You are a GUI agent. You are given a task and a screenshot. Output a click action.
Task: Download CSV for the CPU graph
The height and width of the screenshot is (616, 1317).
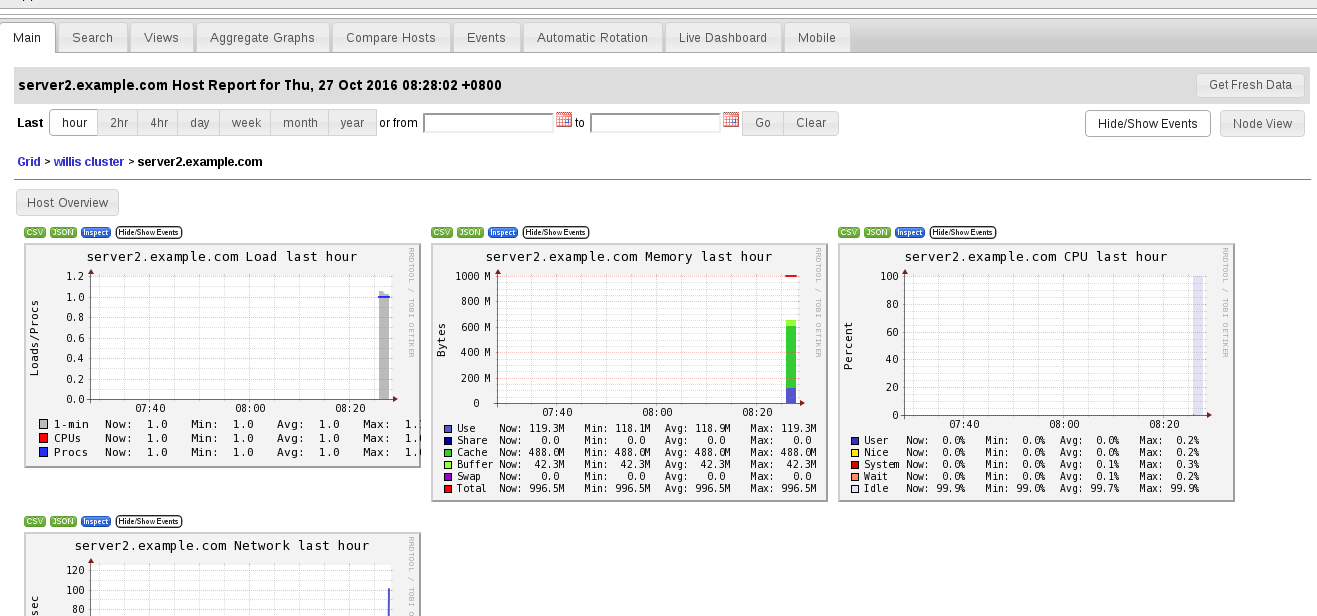point(849,232)
